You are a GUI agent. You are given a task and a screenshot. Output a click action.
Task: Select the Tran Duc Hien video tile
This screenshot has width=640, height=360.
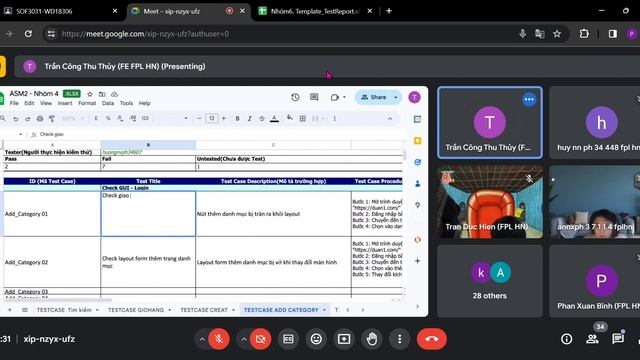point(490,202)
